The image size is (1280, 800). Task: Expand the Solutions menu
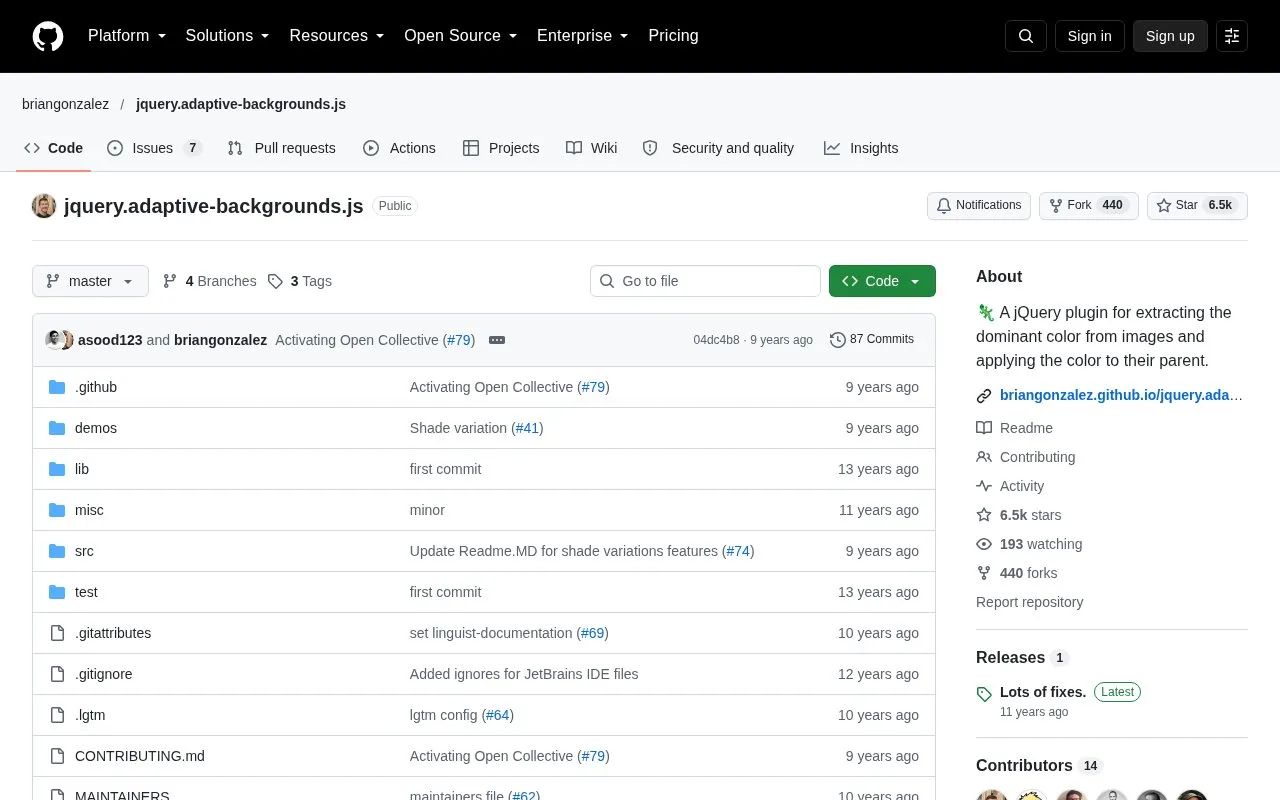tap(228, 36)
